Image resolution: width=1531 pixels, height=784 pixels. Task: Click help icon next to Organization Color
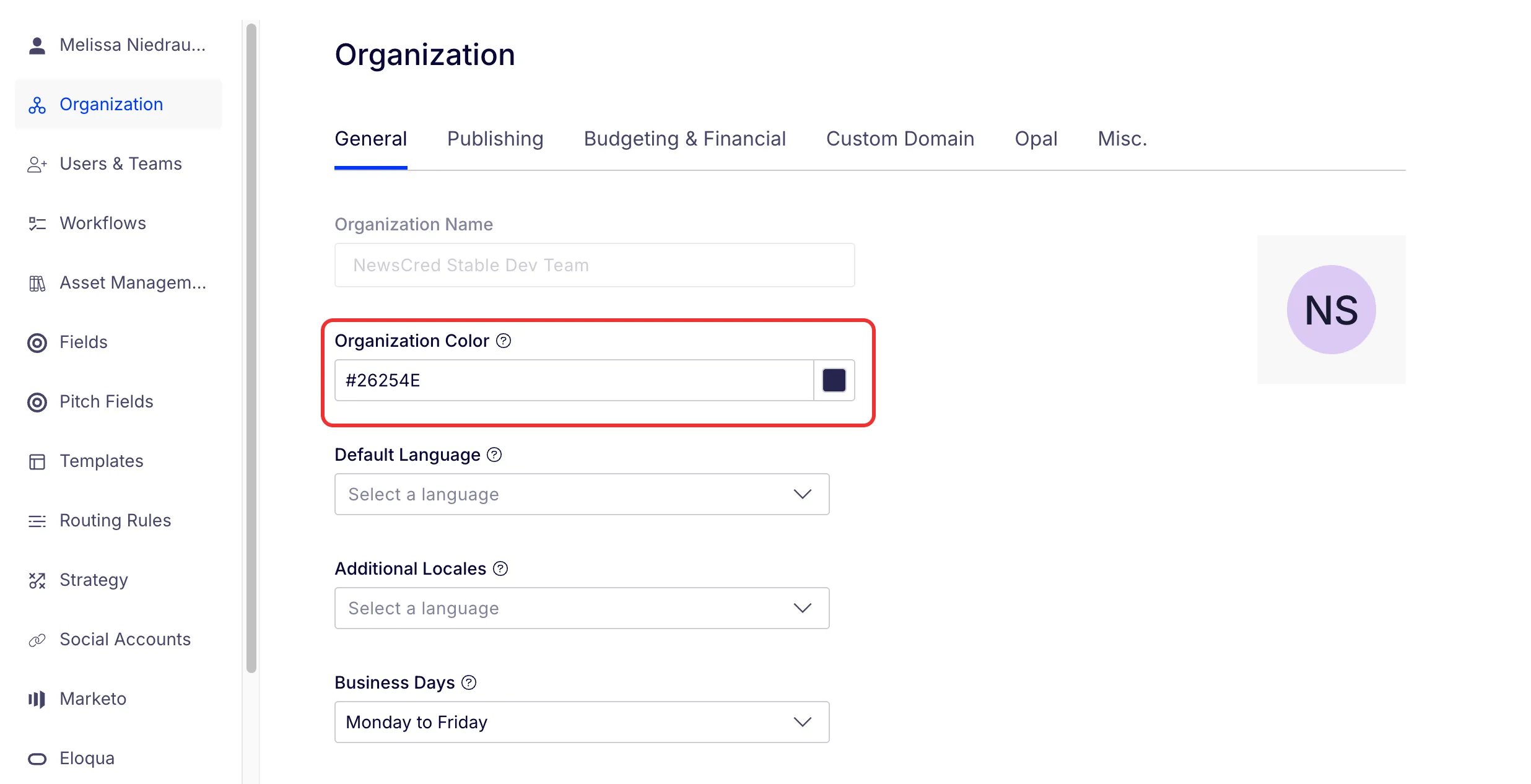pyautogui.click(x=504, y=341)
